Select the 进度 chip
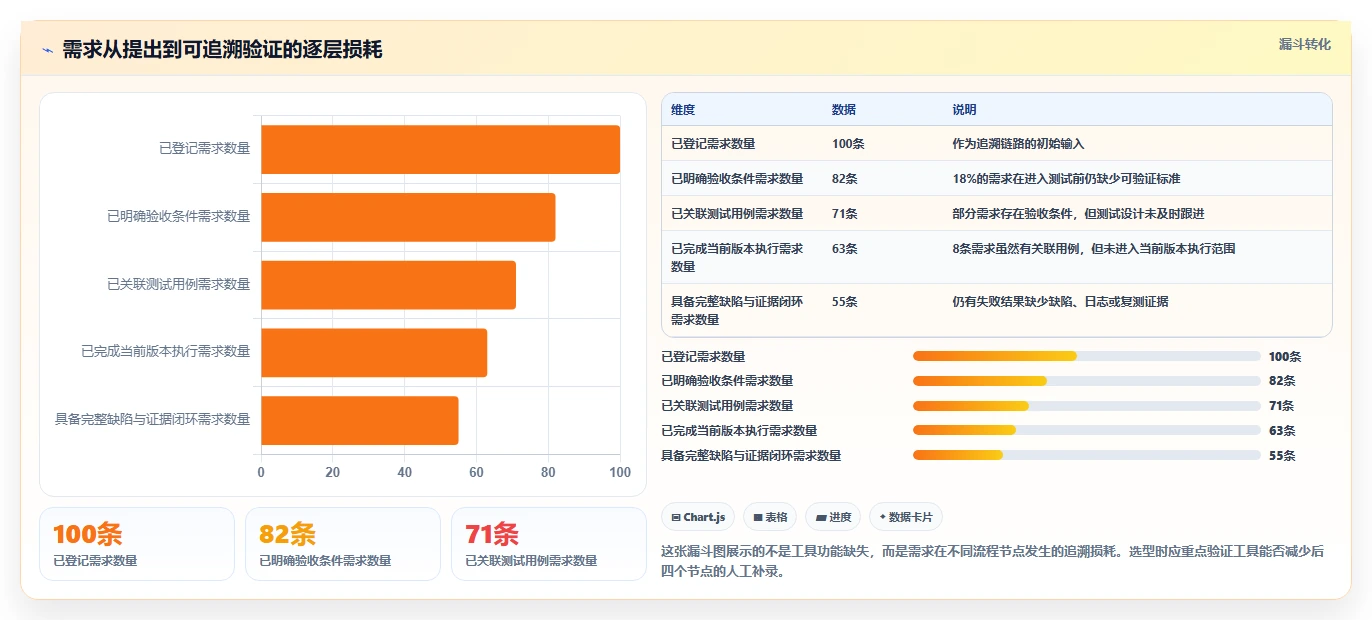This screenshot has height=620, width=1372. pos(833,517)
